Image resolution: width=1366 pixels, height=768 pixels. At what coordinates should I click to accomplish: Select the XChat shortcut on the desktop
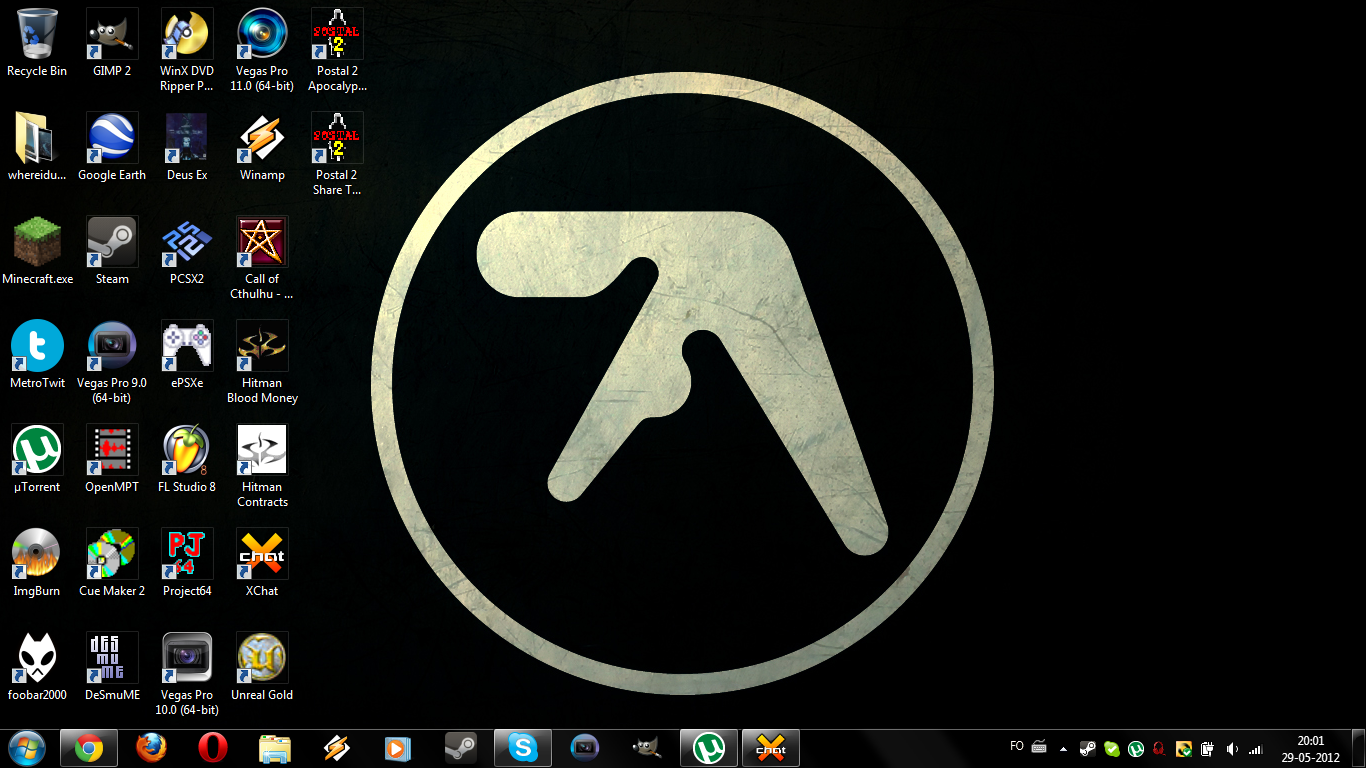(x=262, y=564)
